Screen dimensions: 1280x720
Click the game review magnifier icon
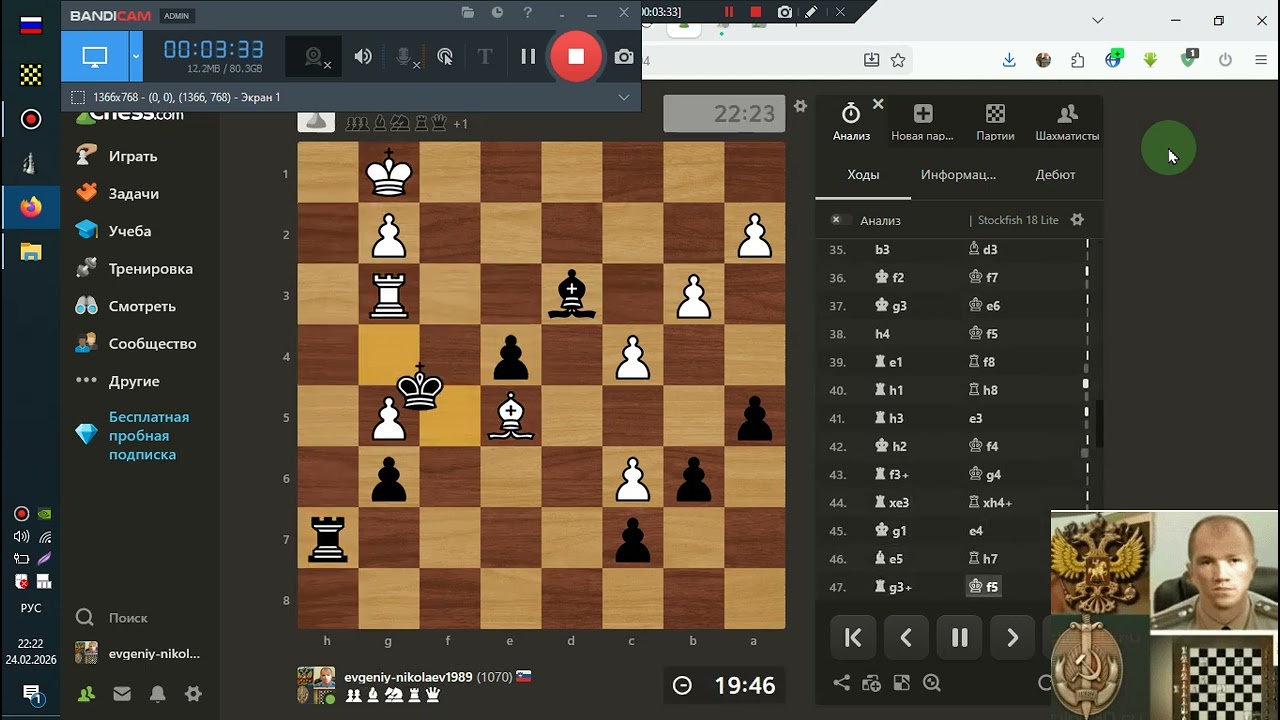932,683
